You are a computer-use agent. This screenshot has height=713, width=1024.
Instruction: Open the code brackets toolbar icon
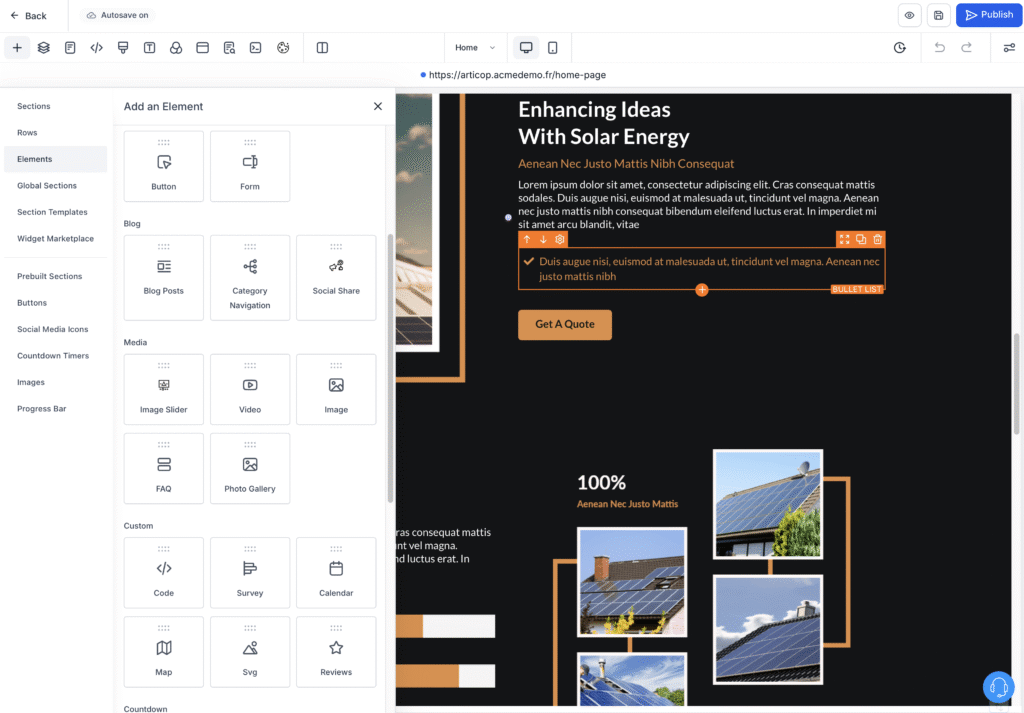click(x=97, y=48)
